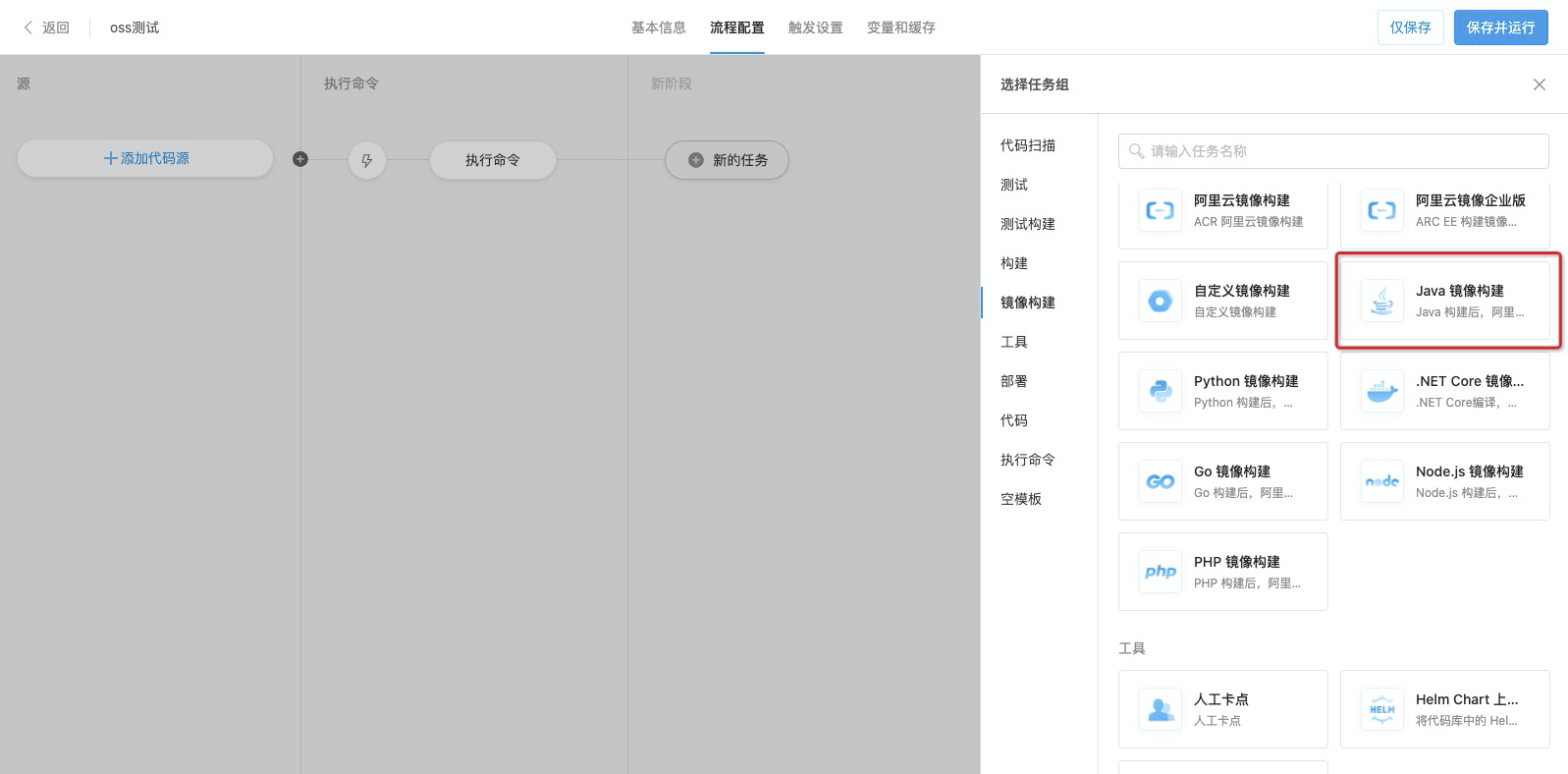Select 测试构建 category
This screenshot has height=774, width=1568.
(x=1028, y=224)
